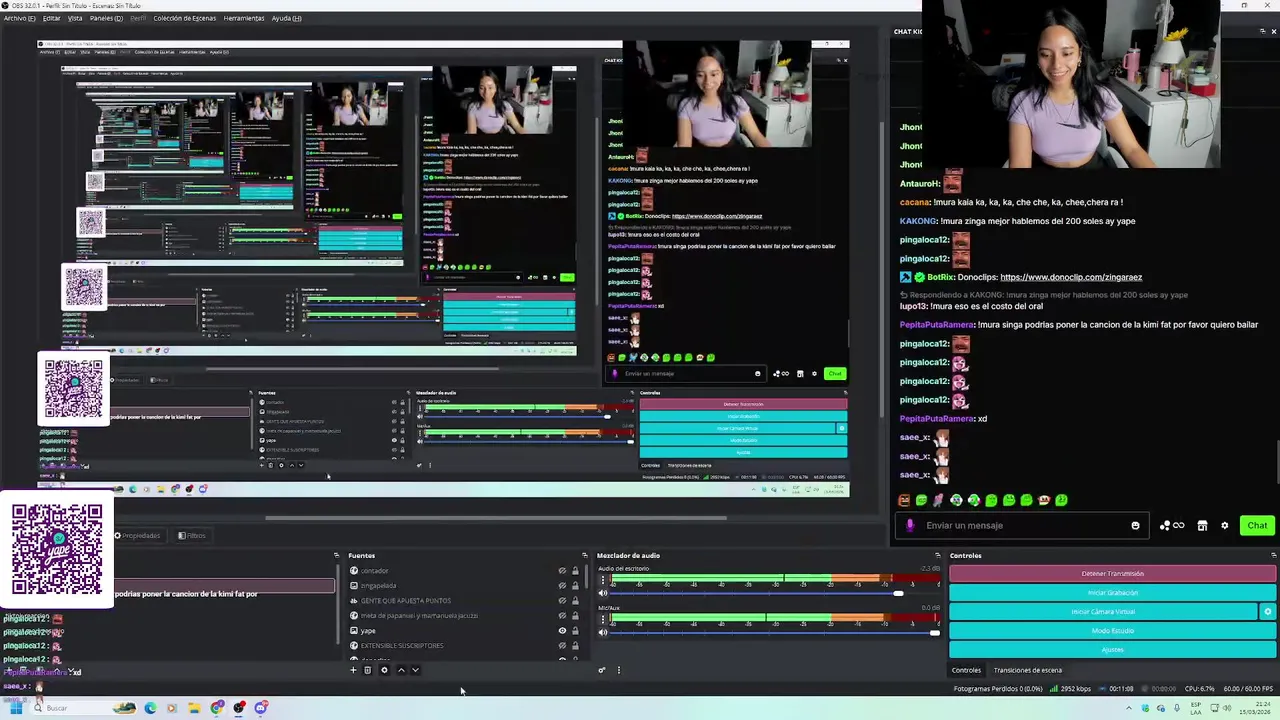Hide the yape source
The image size is (1280, 720).
click(562, 631)
